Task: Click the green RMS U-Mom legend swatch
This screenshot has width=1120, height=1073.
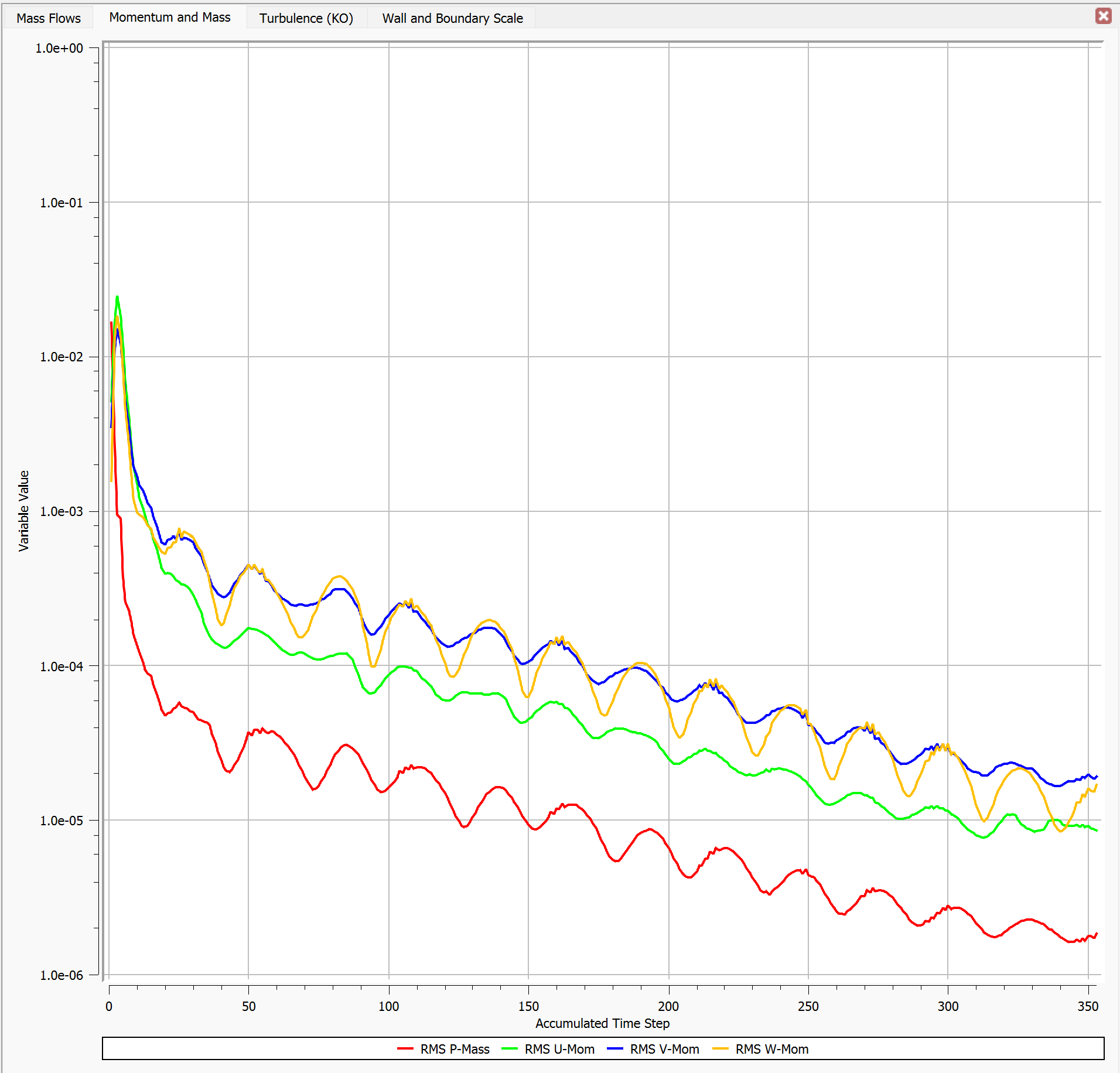Action: pos(510,1049)
